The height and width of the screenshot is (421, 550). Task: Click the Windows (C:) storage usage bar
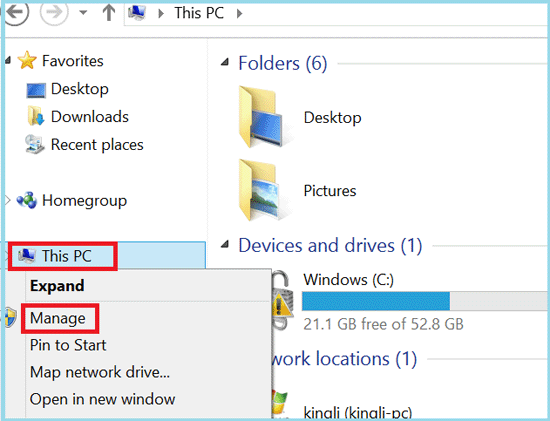(426, 301)
